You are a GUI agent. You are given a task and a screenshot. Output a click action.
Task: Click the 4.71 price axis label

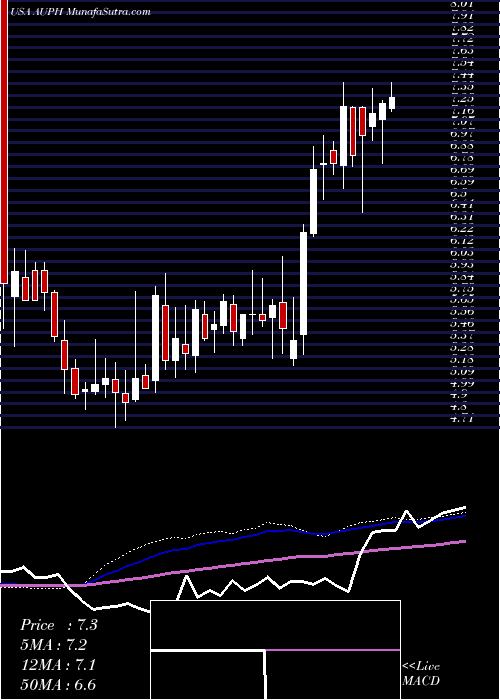coord(462,419)
